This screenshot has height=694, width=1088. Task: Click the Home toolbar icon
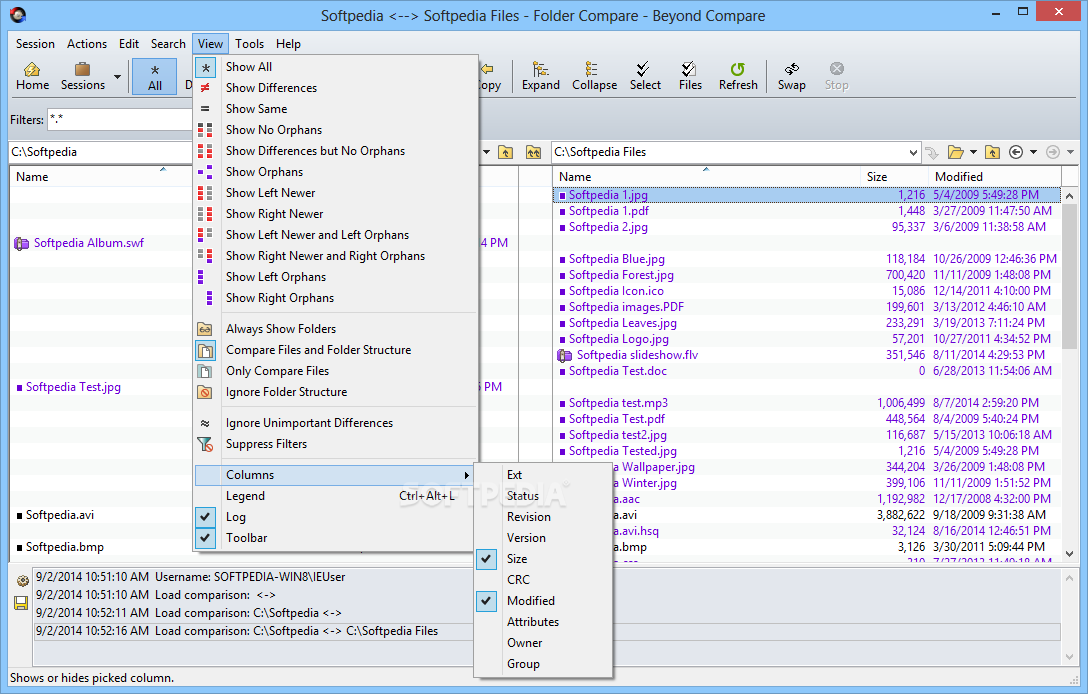click(x=32, y=76)
